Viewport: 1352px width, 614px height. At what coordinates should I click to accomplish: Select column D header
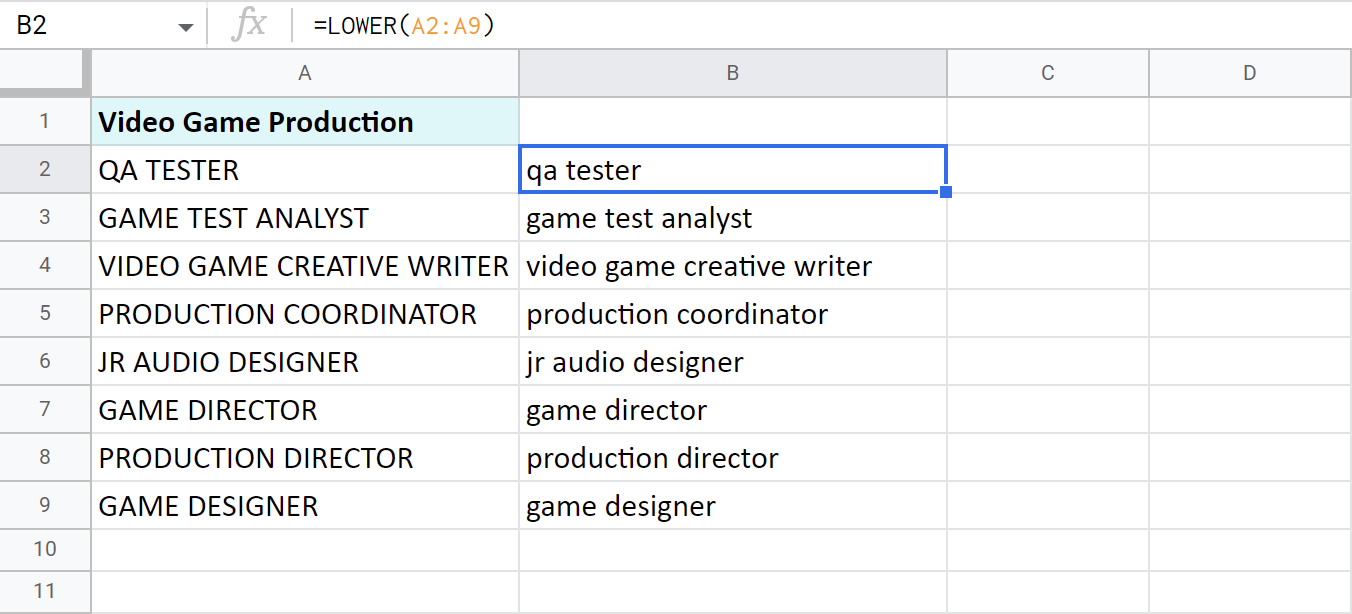pos(1249,72)
